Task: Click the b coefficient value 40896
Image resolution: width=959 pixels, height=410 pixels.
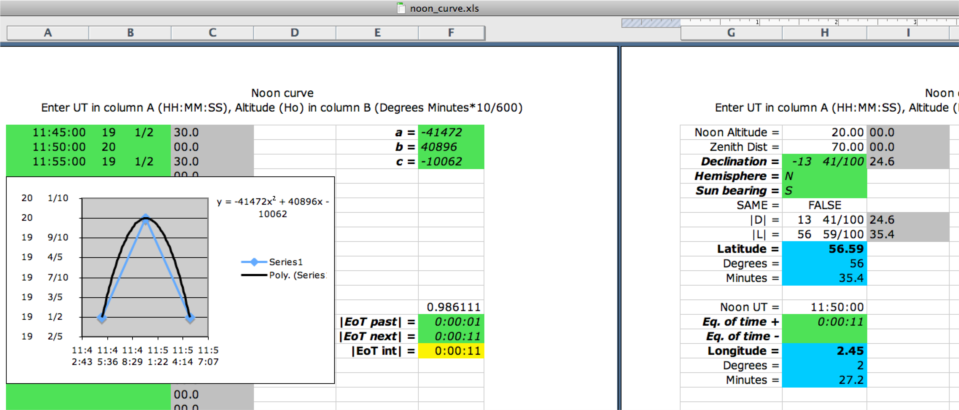Action: click(x=451, y=147)
